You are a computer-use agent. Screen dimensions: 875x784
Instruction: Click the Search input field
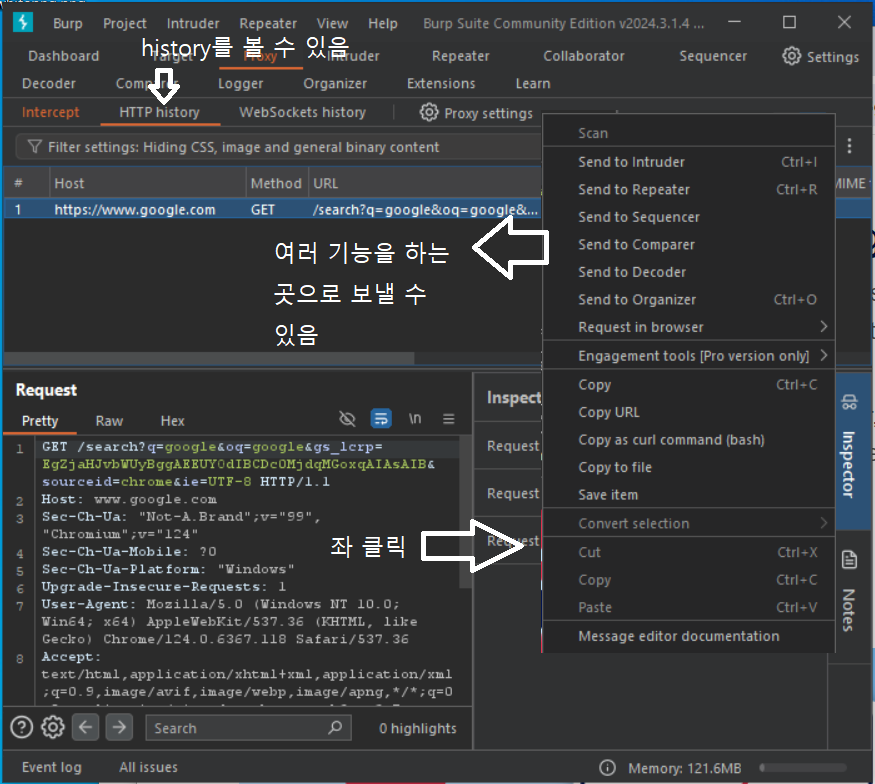point(248,728)
